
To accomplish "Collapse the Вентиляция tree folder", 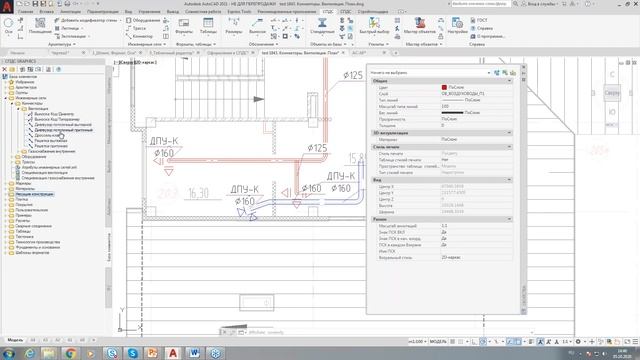I will (x=18, y=109).
